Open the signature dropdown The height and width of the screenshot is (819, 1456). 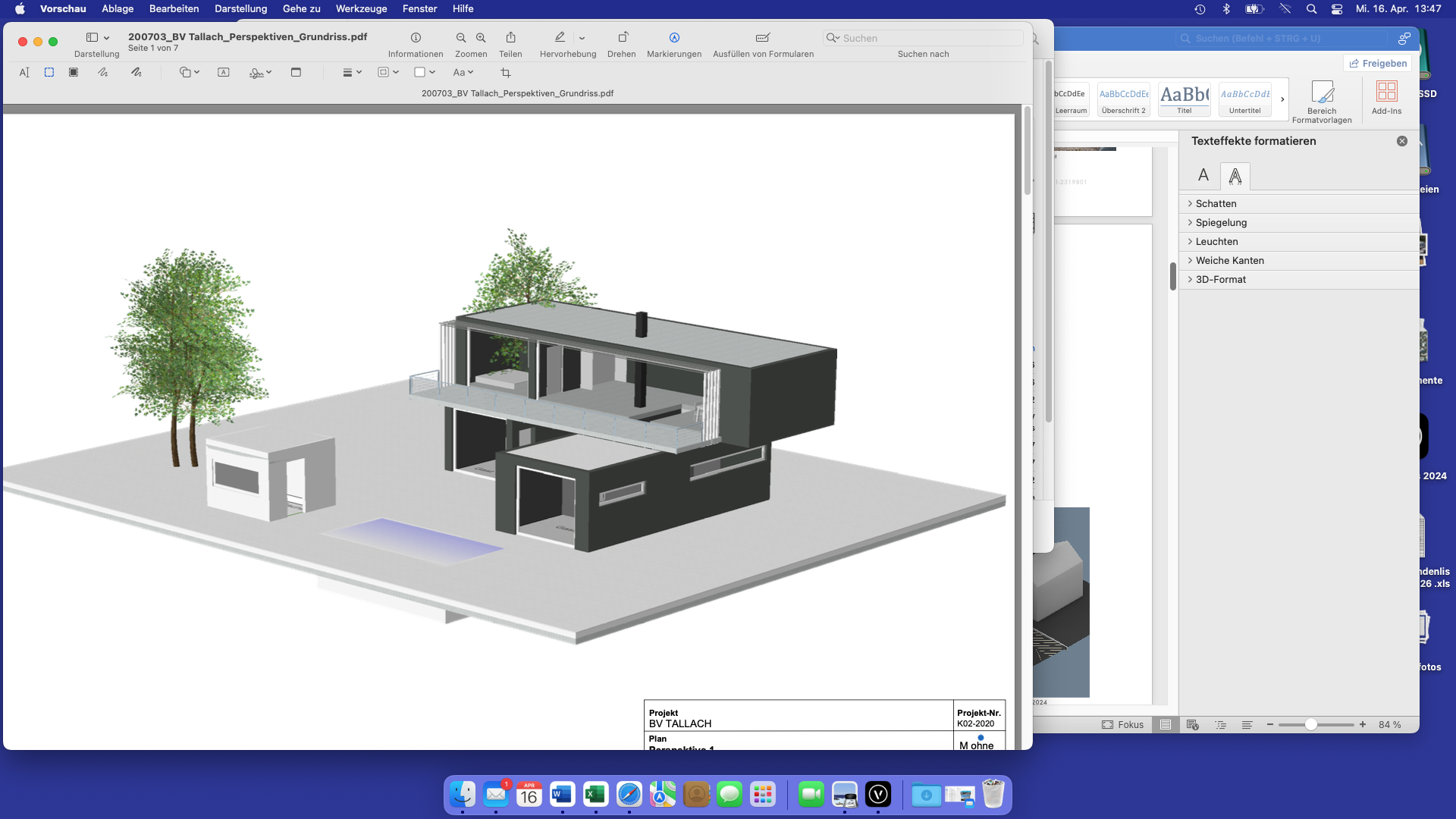click(x=260, y=73)
